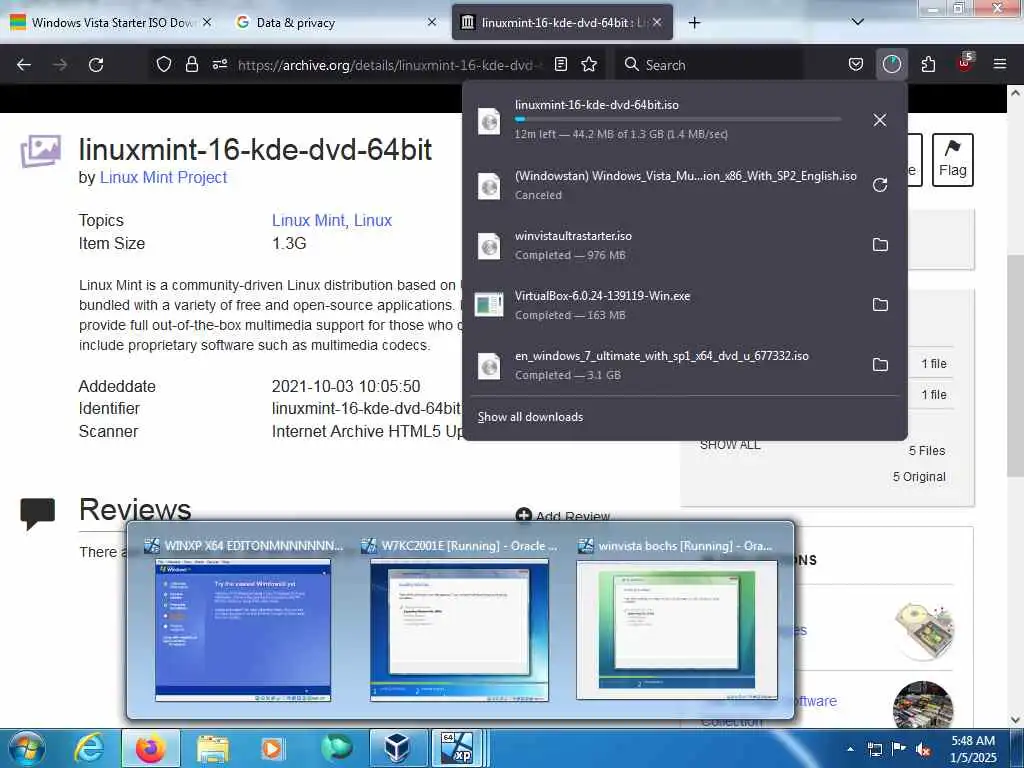
Task: Open the tracking protection shield icon
Action: tap(164, 65)
